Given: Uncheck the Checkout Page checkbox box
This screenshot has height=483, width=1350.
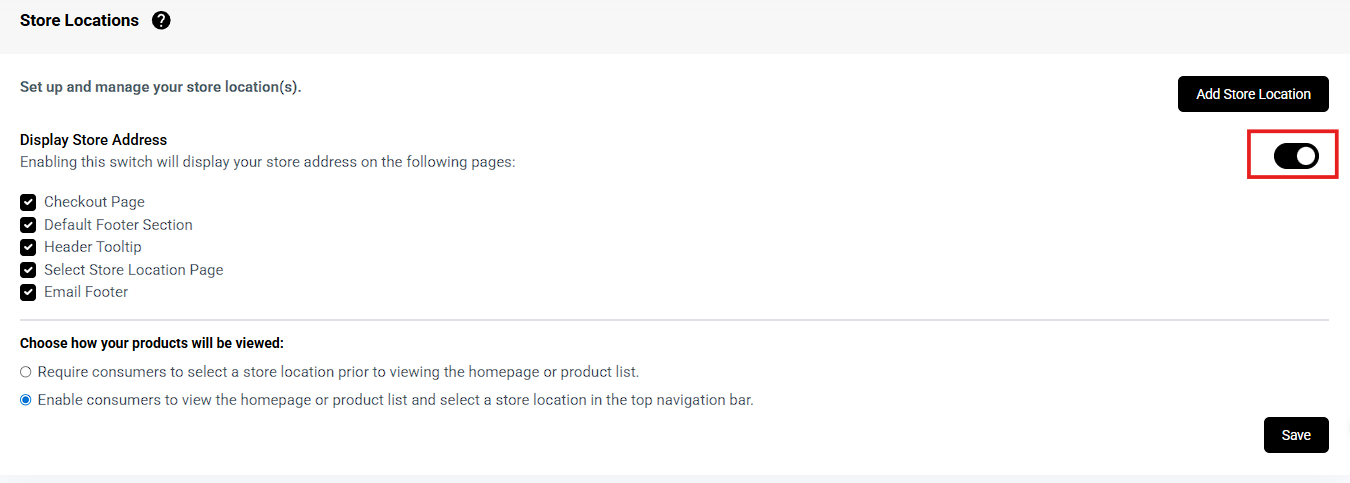Looking at the screenshot, I should pos(28,202).
